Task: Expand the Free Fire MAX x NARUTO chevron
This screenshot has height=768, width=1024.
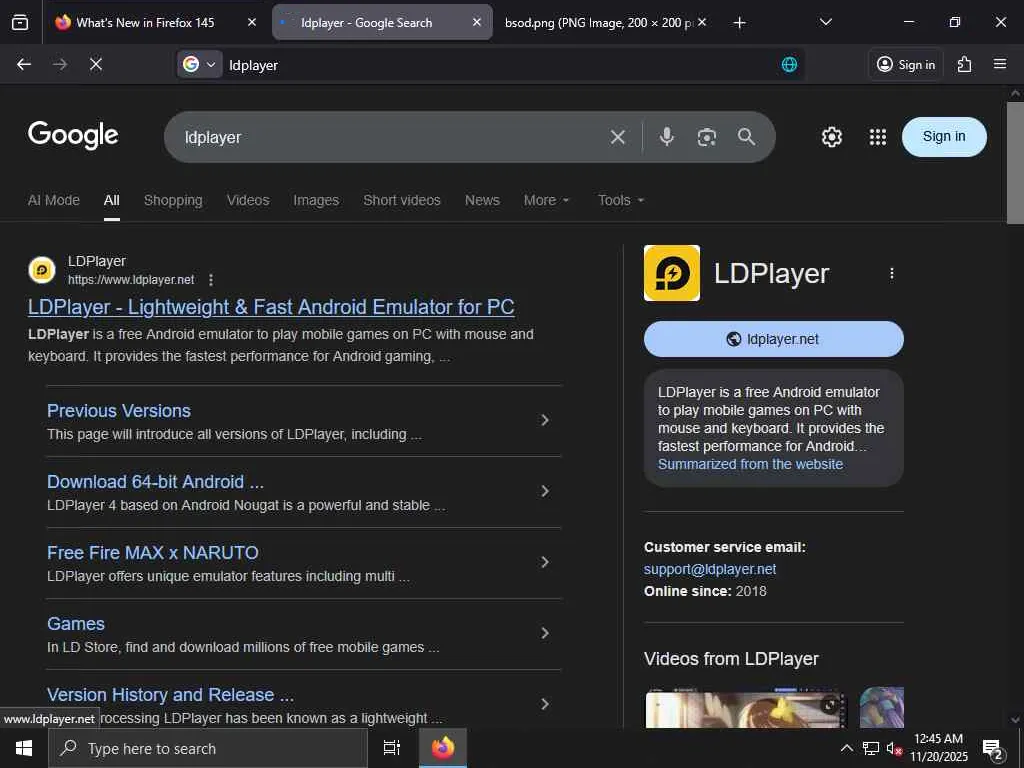Action: [545, 562]
